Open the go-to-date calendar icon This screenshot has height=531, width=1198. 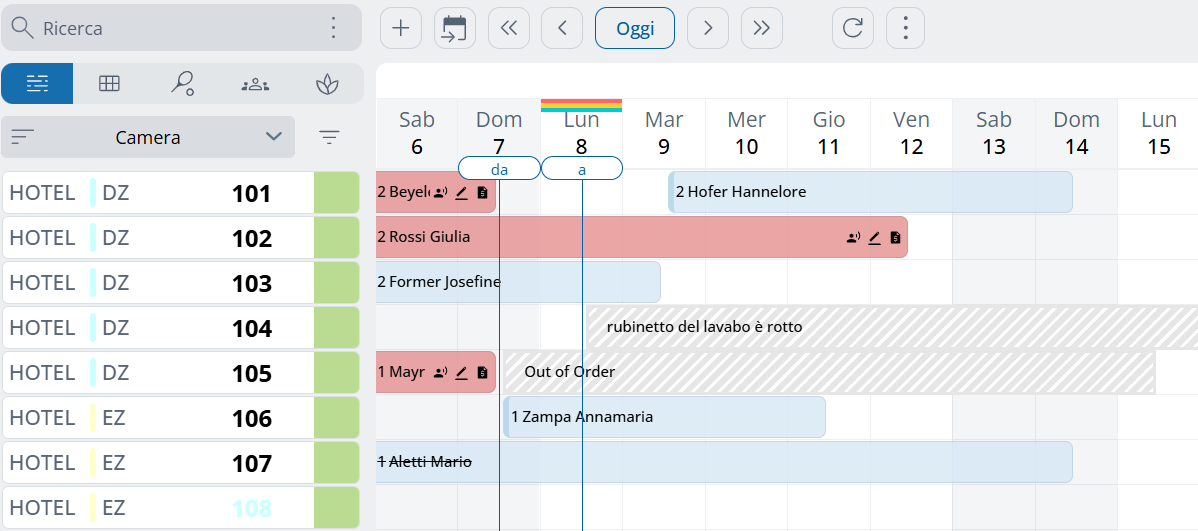(x=455, y=28)
